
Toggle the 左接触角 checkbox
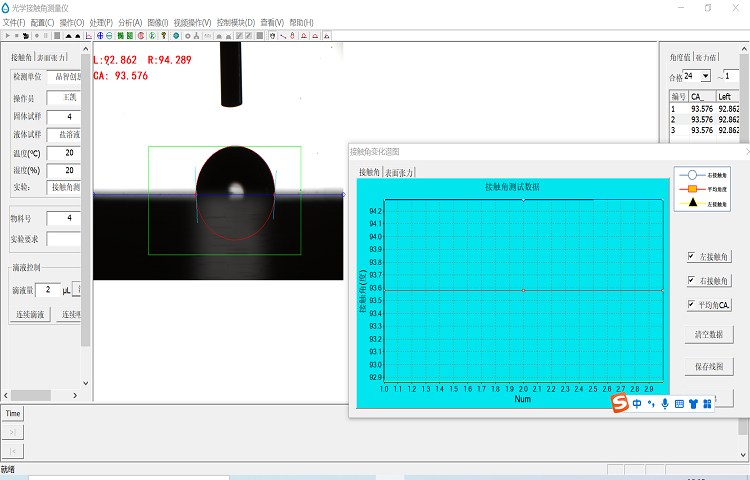click(693, 257)
